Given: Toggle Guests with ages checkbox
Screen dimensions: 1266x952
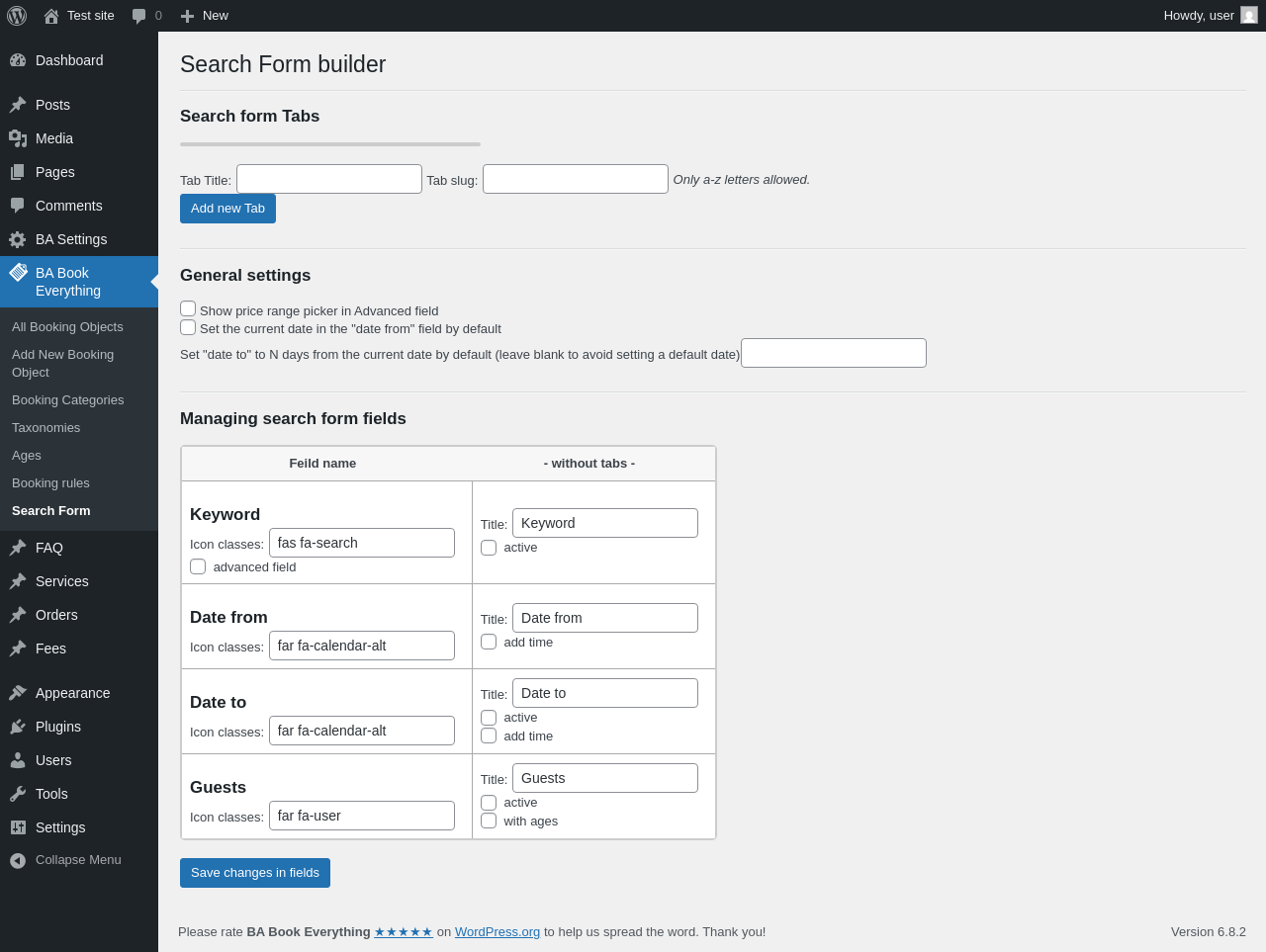Looking at the screenshot, I should click(x=489, y=821).
